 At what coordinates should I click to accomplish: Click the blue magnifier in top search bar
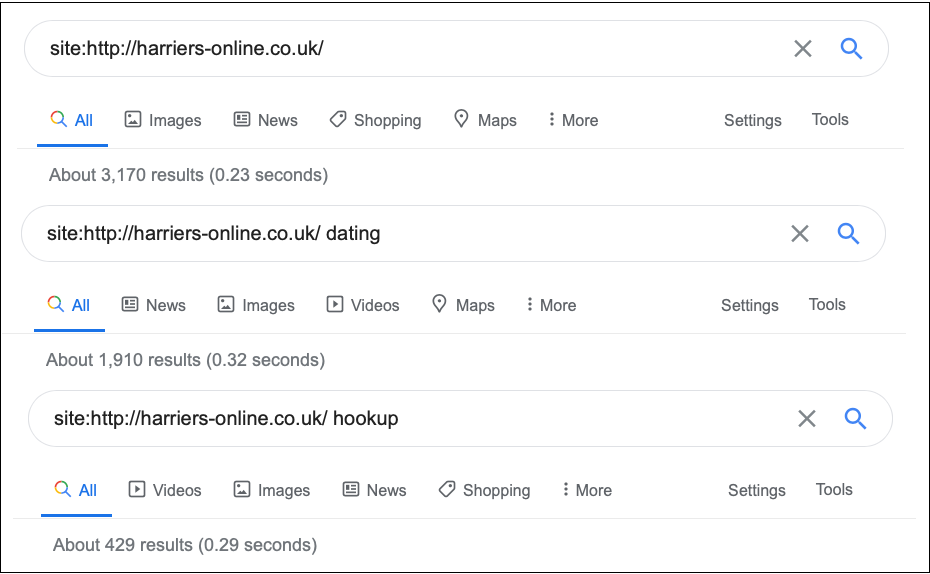[x=851, y=49]
